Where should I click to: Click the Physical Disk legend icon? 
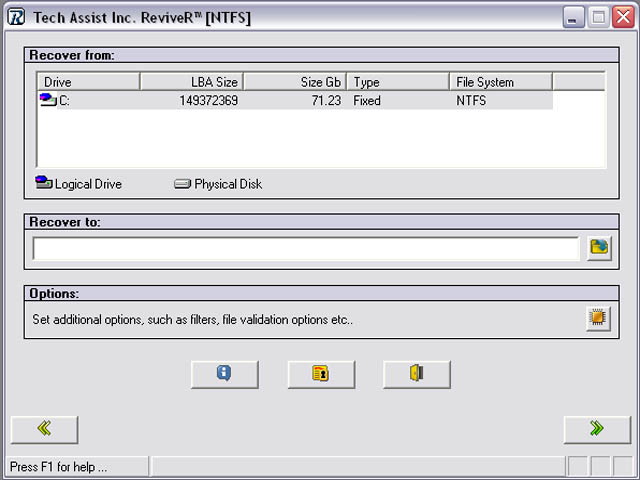click(182, 184)
